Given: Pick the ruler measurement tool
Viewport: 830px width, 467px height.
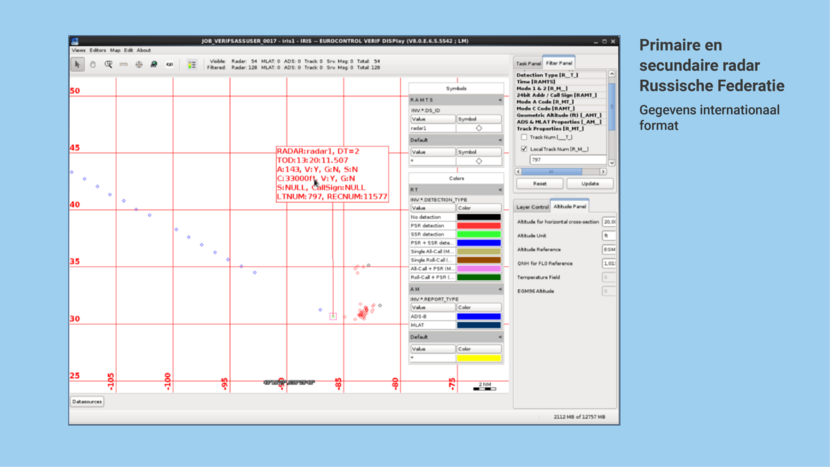Looking at the screenshot, I should pos(123,64).
